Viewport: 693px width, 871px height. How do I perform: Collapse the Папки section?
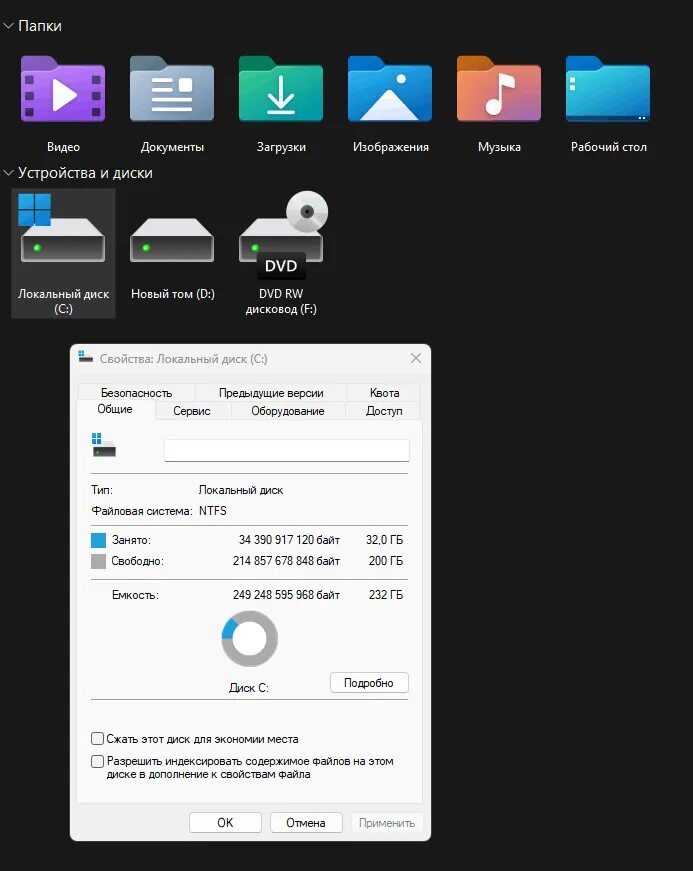pos(8,26)
